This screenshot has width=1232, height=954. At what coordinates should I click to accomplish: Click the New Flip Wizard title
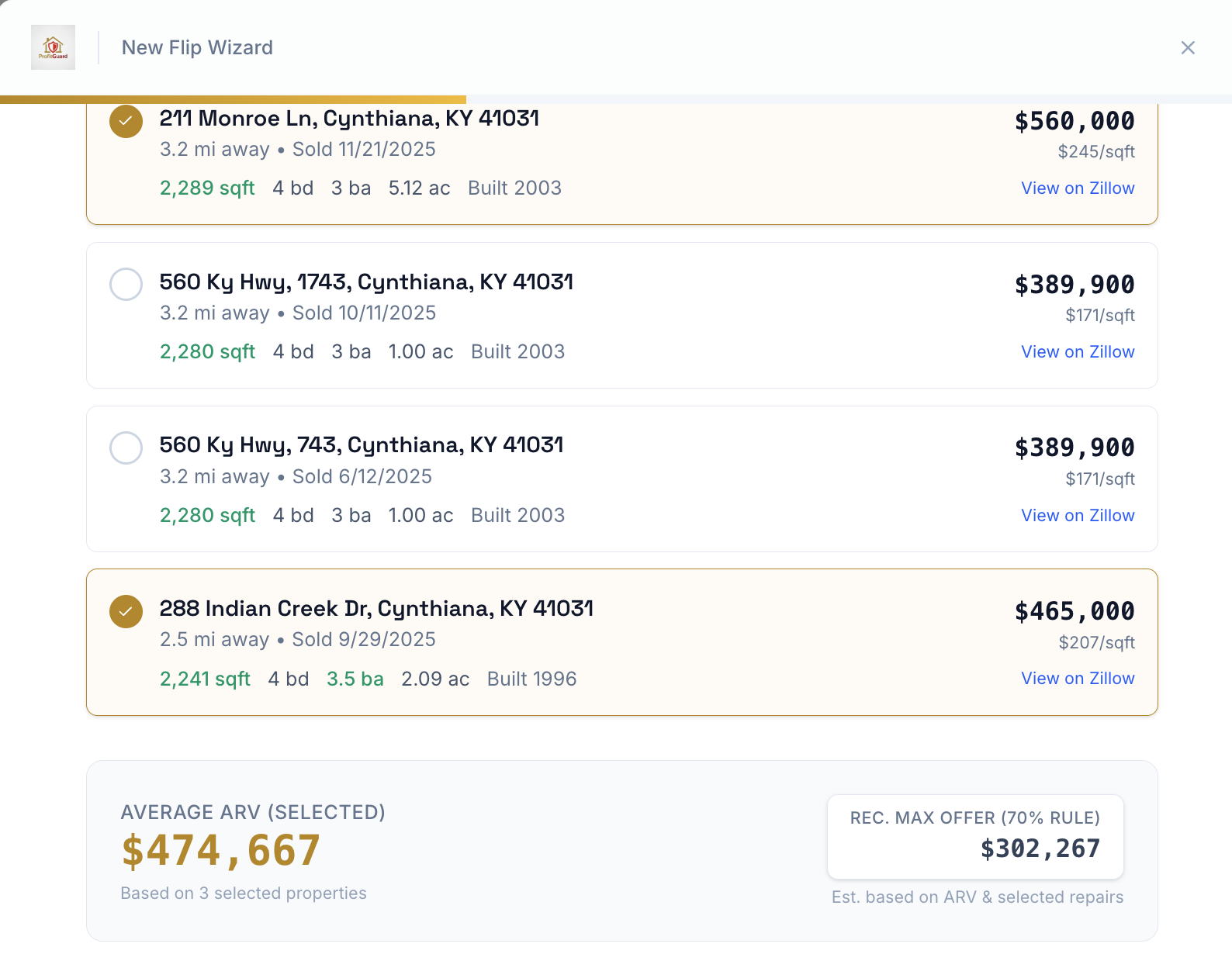(197, 48)
